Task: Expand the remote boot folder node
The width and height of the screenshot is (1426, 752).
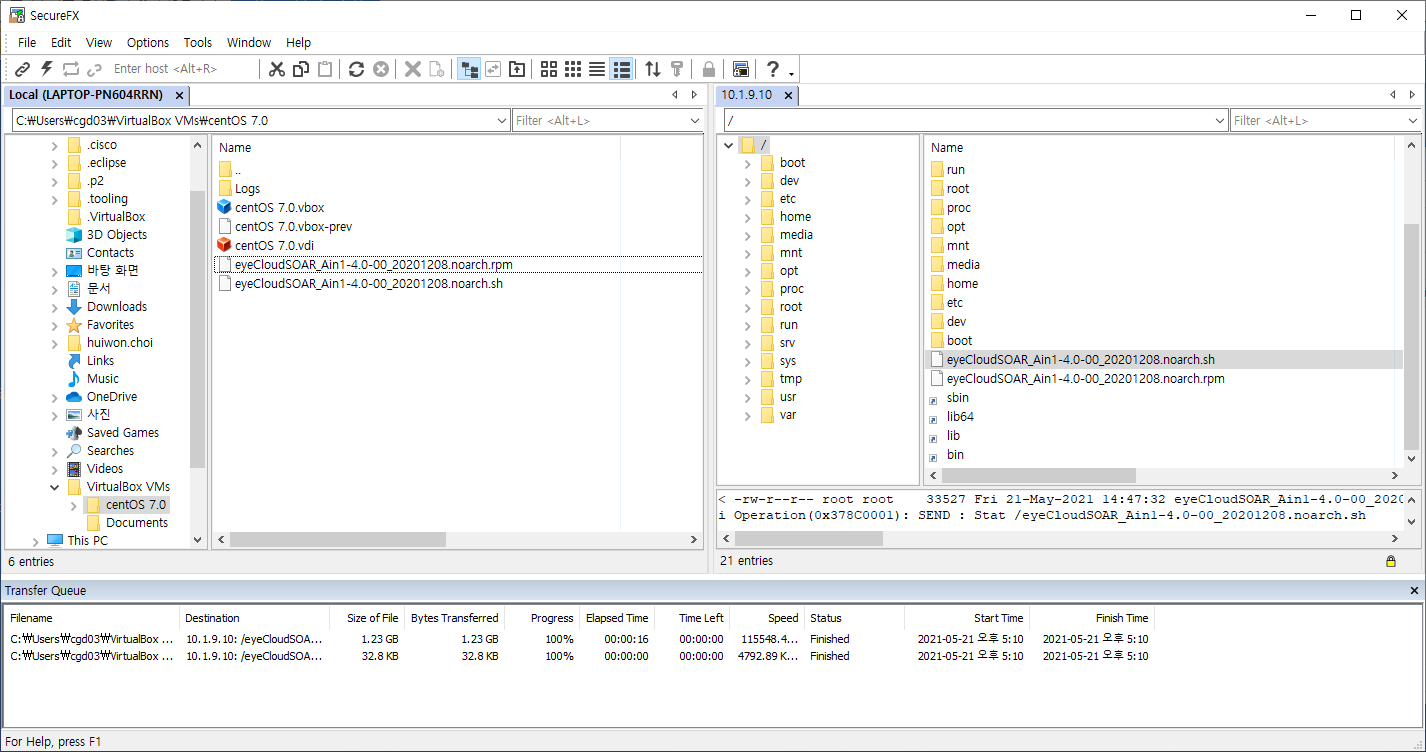Action: [747, 163]
